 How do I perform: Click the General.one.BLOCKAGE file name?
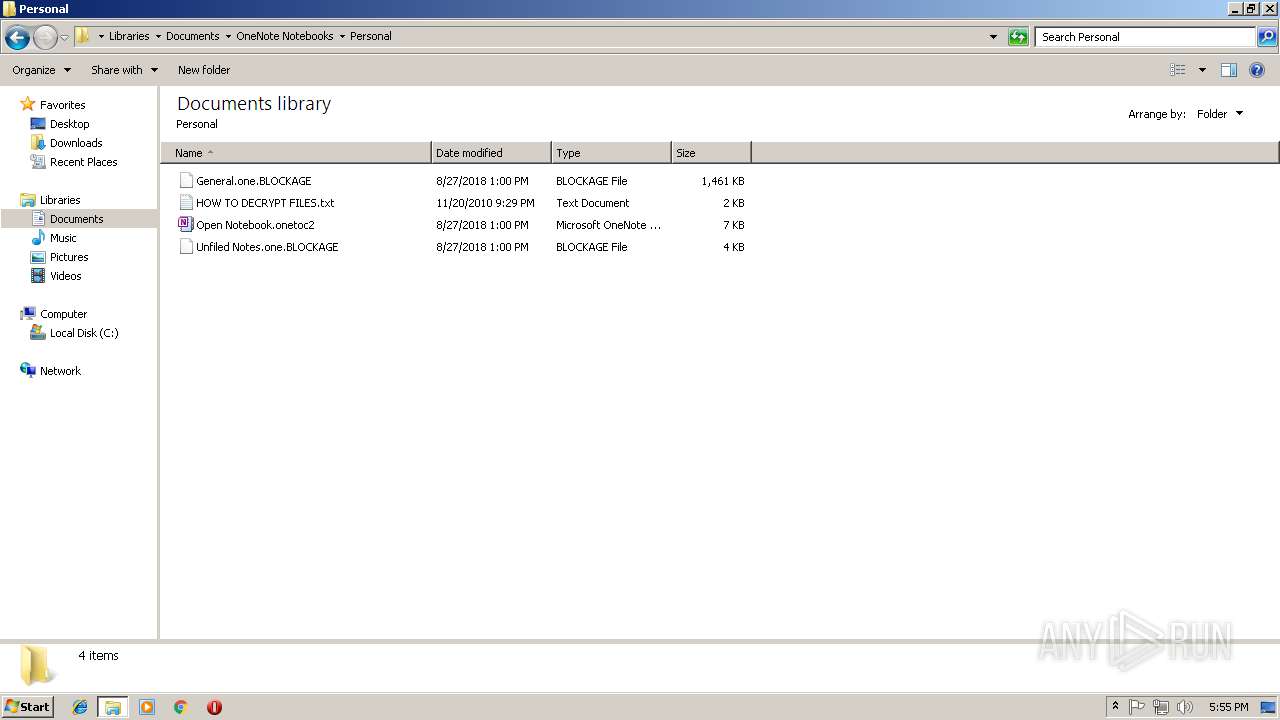254,181
